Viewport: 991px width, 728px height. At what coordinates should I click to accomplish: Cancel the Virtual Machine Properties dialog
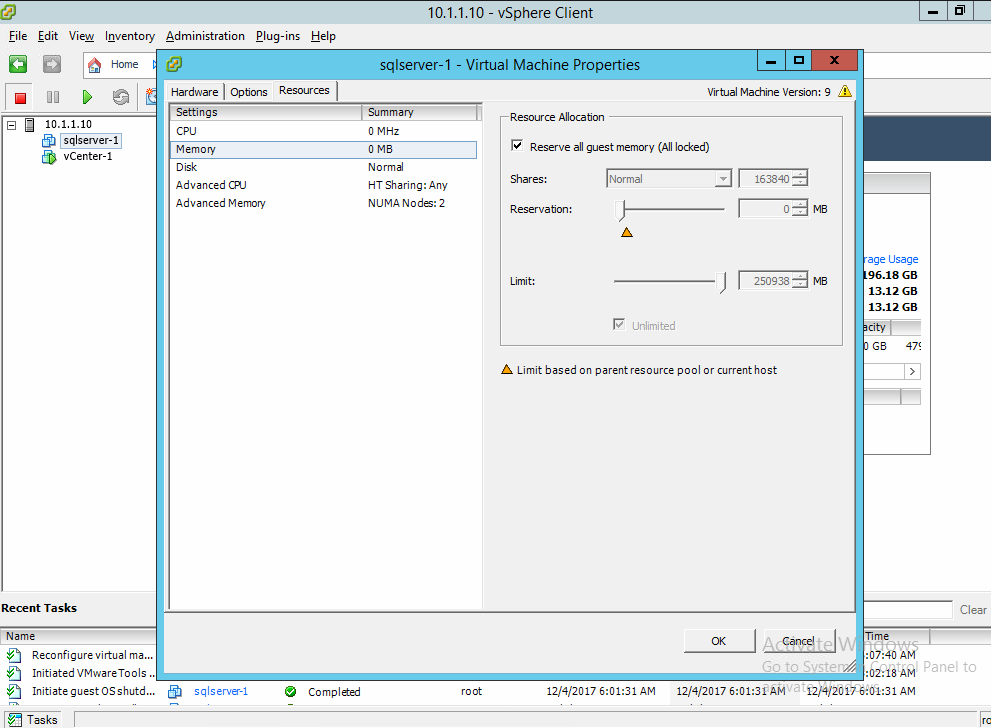(x=799, y=641)
